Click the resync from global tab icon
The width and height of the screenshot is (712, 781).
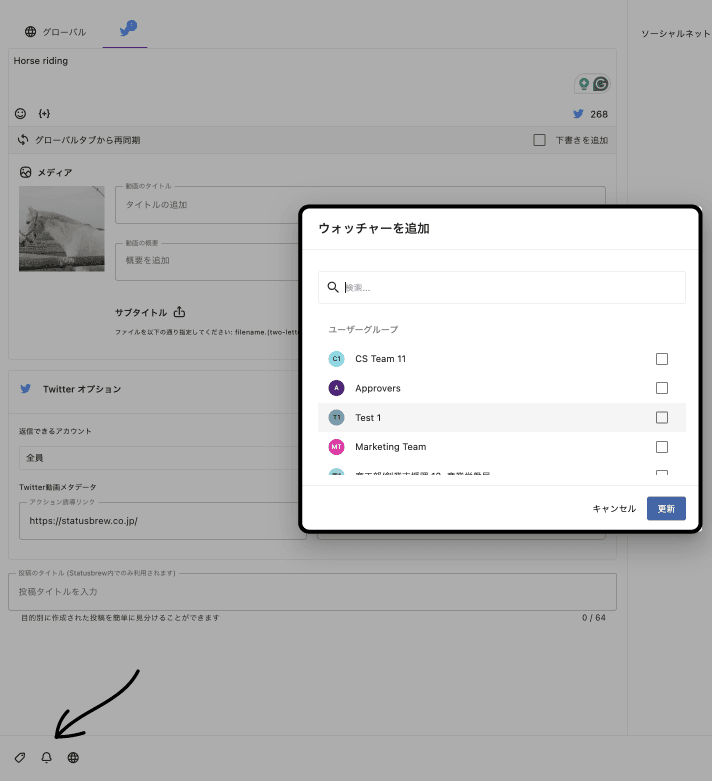coord(23,140)
